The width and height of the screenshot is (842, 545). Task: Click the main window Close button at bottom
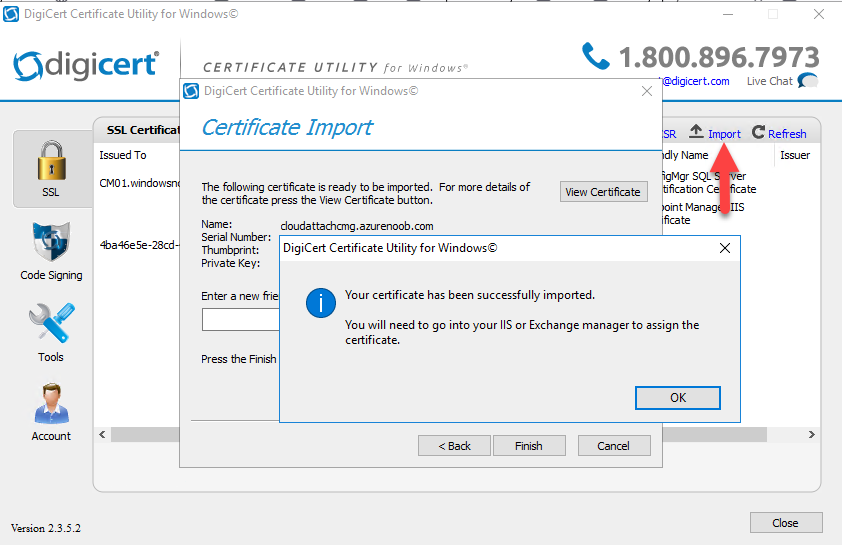[786, 522]
